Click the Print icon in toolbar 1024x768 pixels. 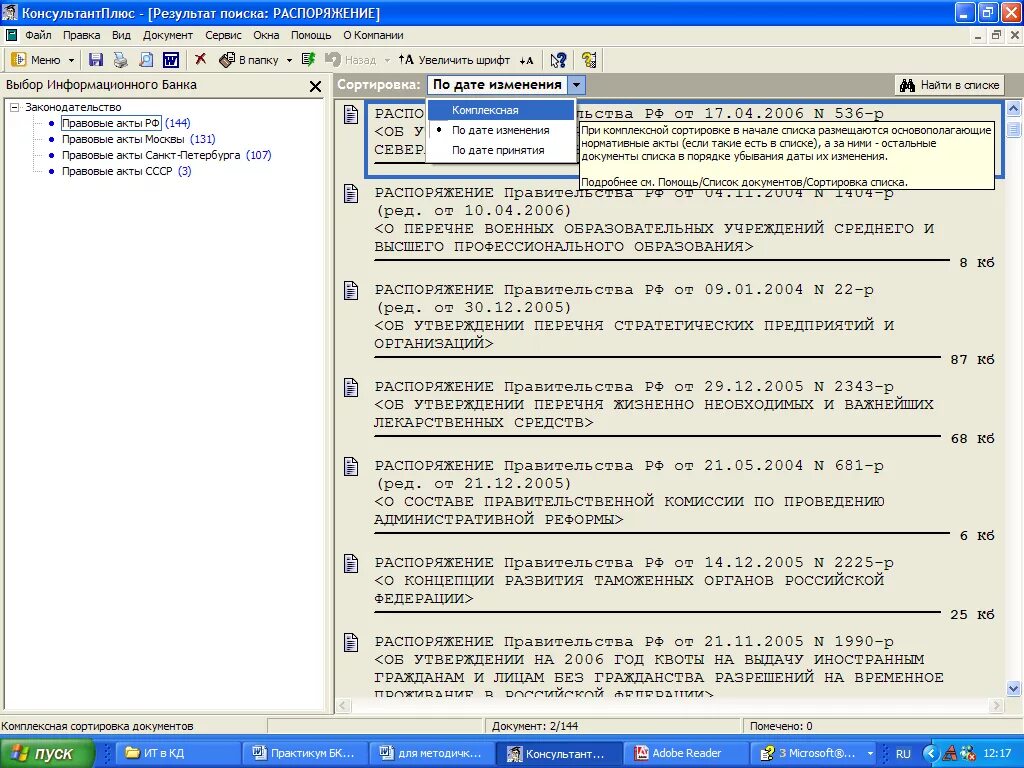click(121, 60)
